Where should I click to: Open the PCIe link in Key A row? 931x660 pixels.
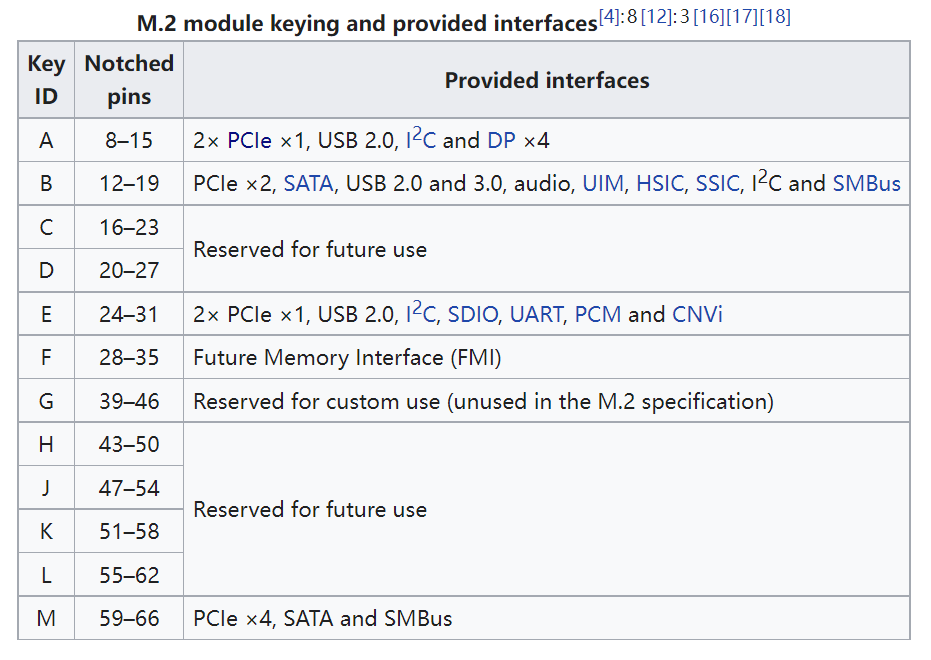(249, 141)
